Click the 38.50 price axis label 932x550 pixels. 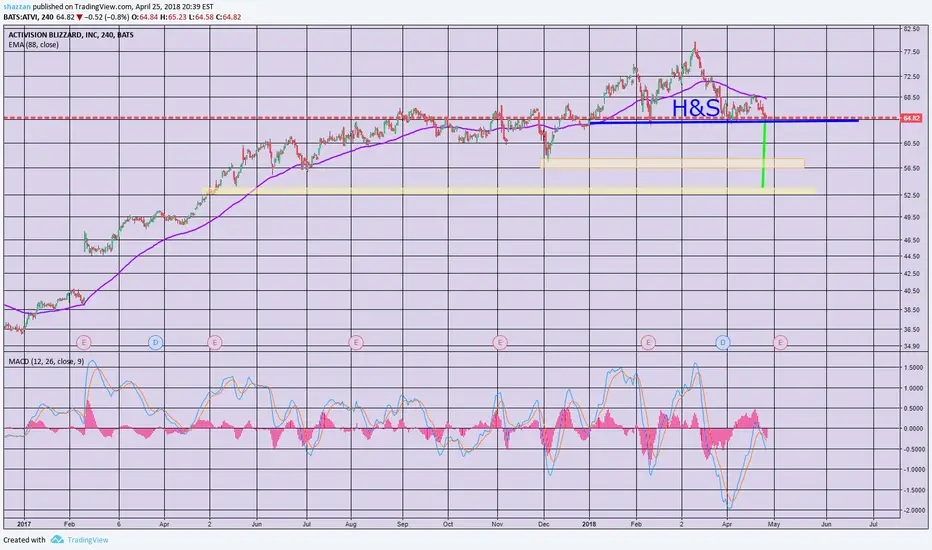tap(911, 310)
